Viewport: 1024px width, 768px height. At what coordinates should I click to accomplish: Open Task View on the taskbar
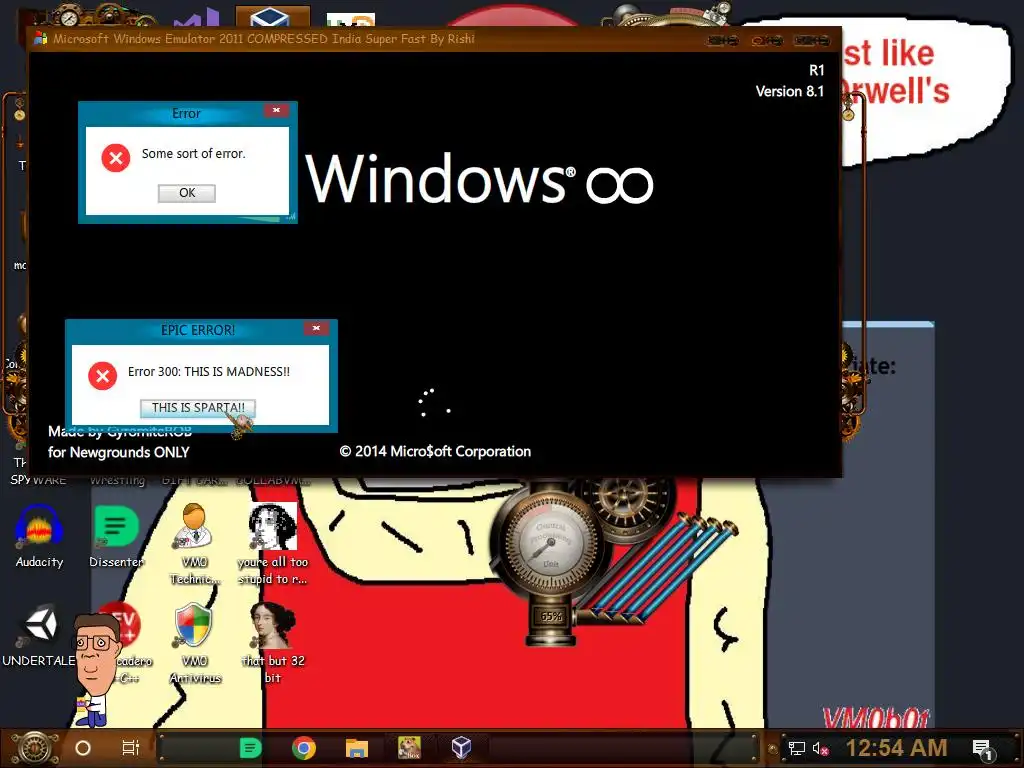click(x=131, y=748)
